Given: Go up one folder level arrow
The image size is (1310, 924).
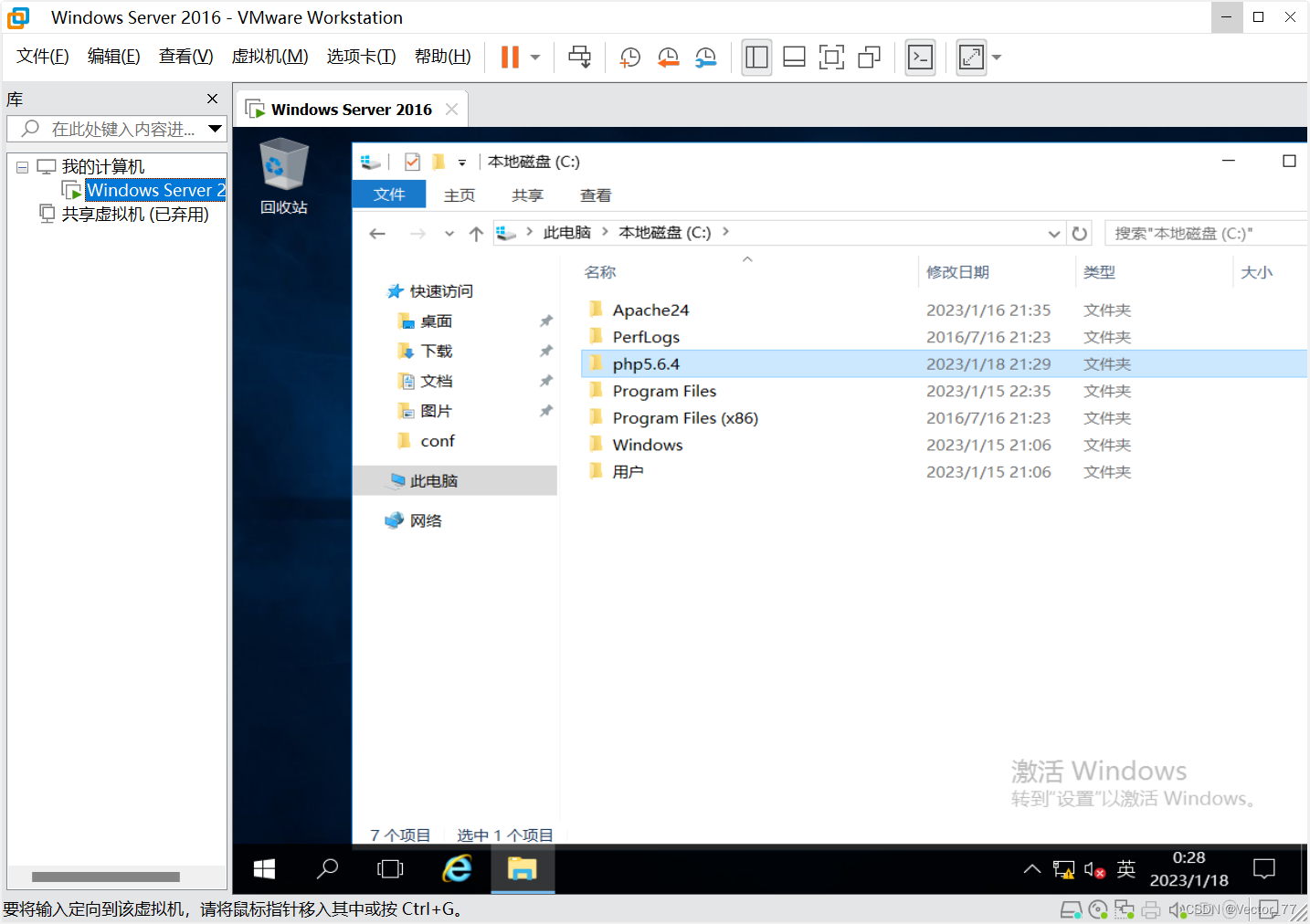Looking at the screenshot, I should [x=476, y=234].
